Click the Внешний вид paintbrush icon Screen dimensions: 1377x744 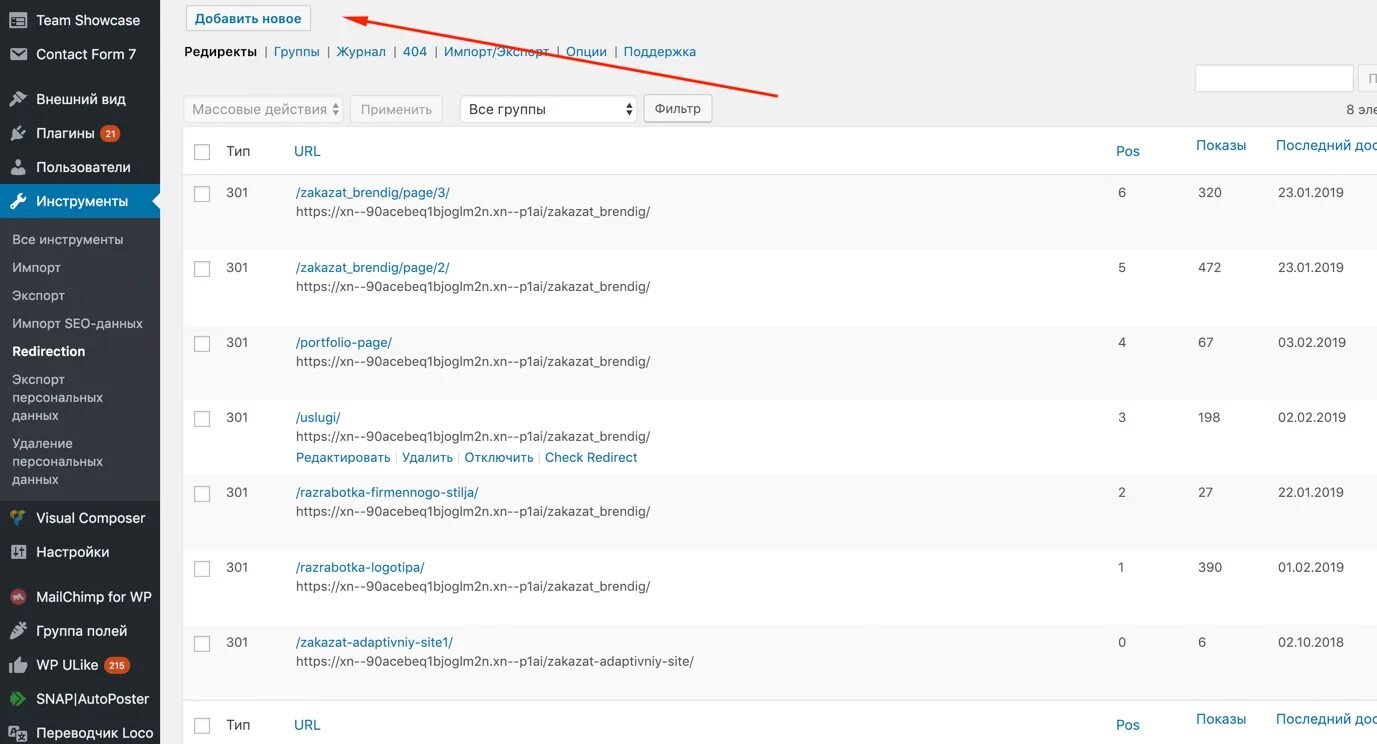18,99
